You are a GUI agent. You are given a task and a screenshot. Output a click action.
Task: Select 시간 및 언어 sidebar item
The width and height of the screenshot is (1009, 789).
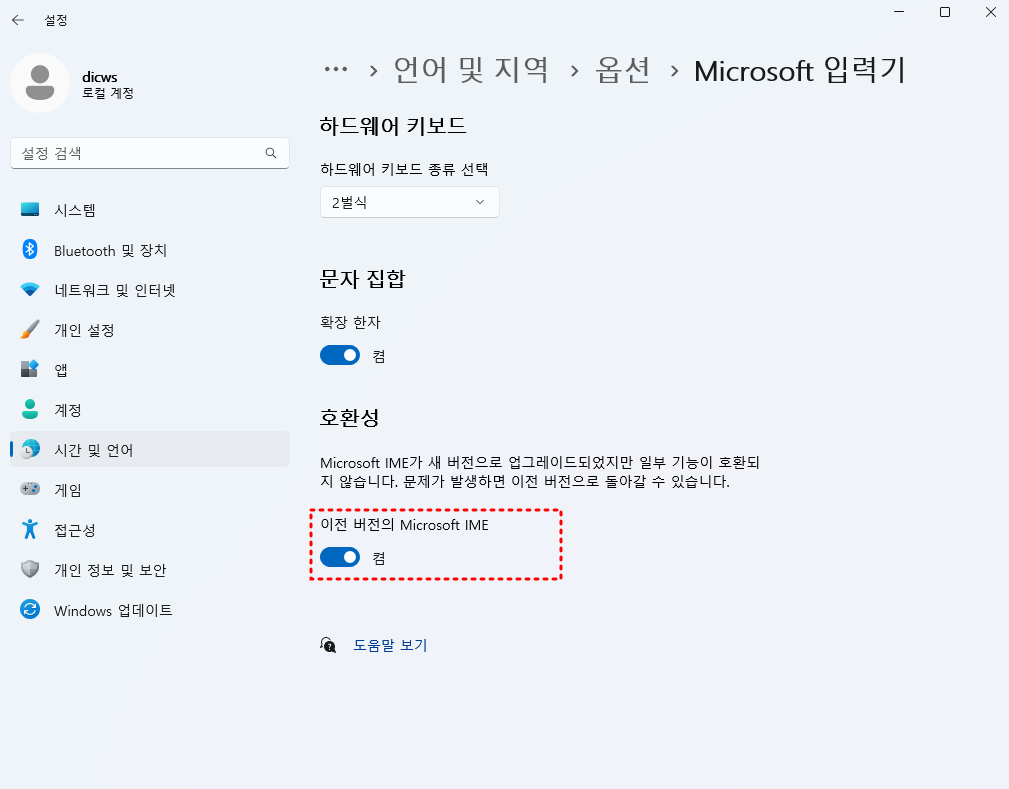150,449
